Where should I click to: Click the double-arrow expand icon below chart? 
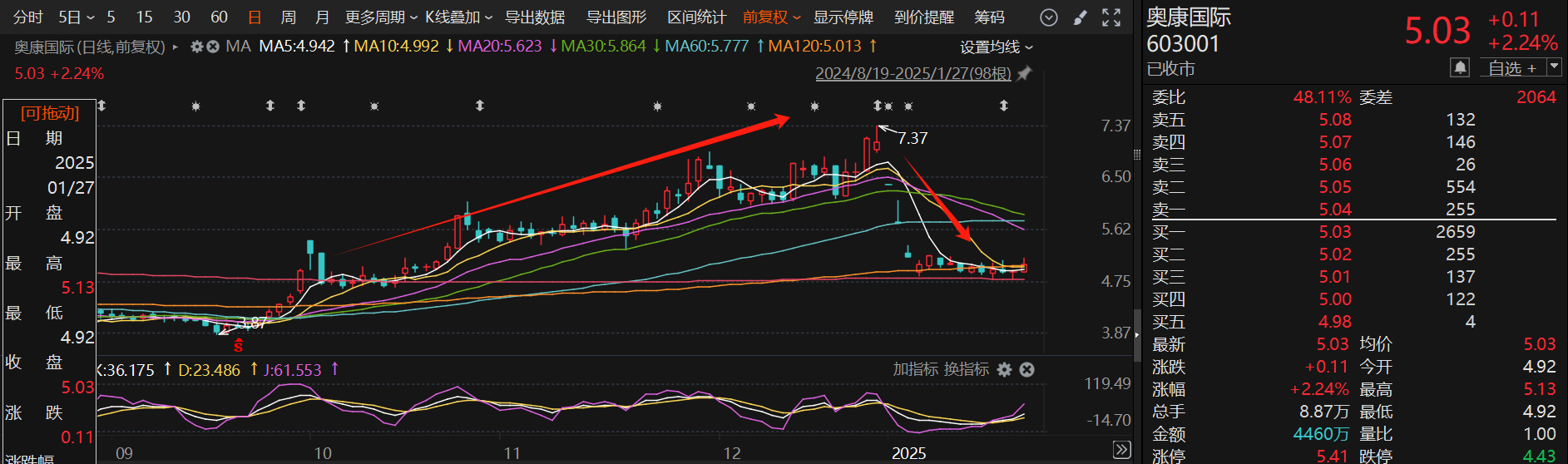(x=1121, y=450)
